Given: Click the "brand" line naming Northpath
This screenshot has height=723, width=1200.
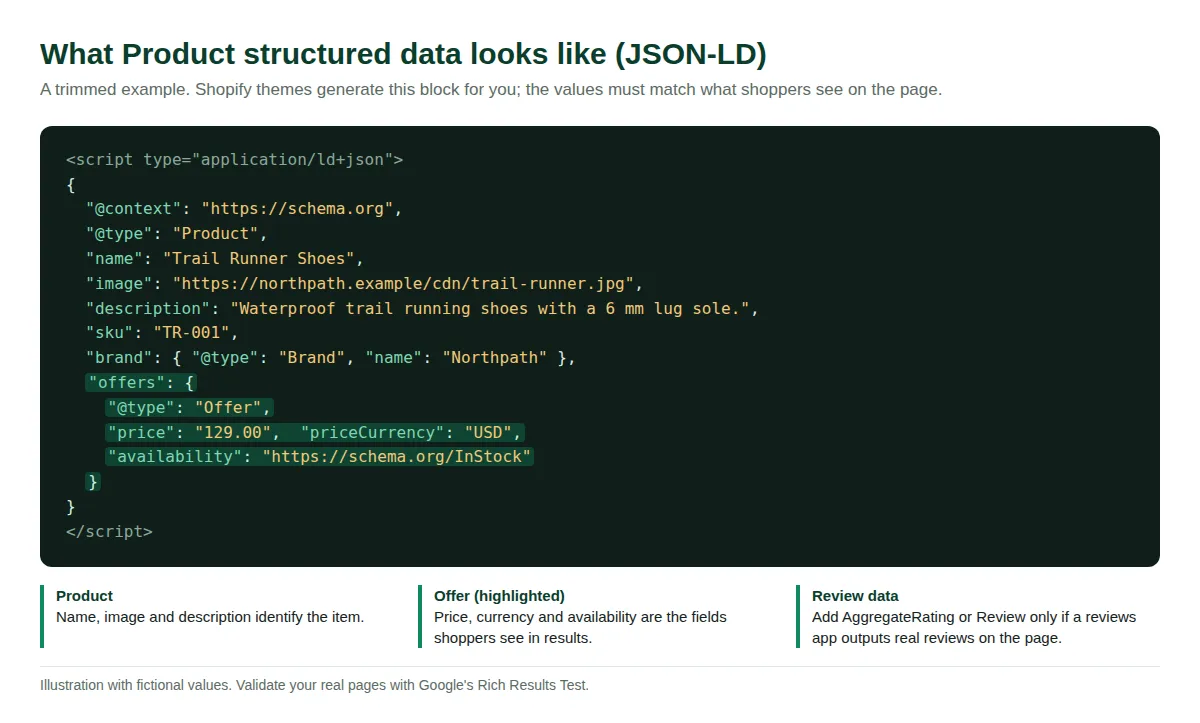Looking at the screenshot, I should [x=331, y=357].
